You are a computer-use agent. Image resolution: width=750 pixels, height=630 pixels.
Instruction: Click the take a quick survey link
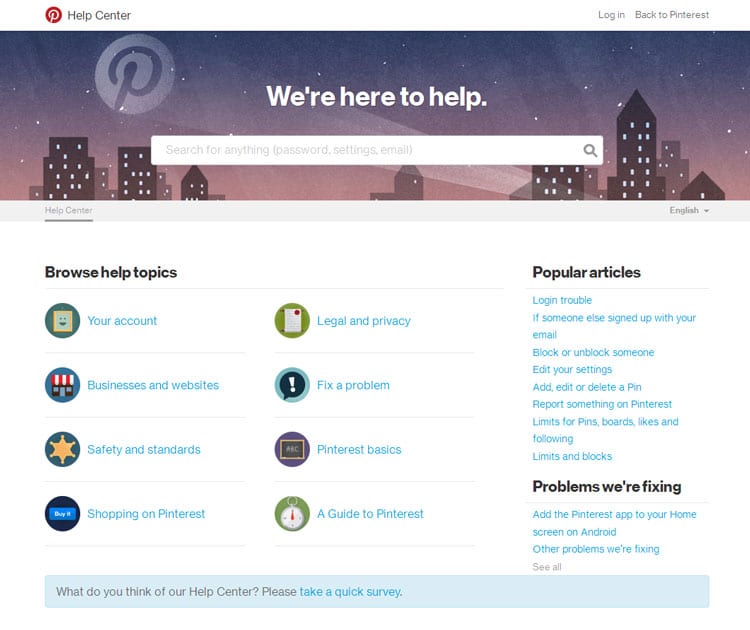coord(351,592)
